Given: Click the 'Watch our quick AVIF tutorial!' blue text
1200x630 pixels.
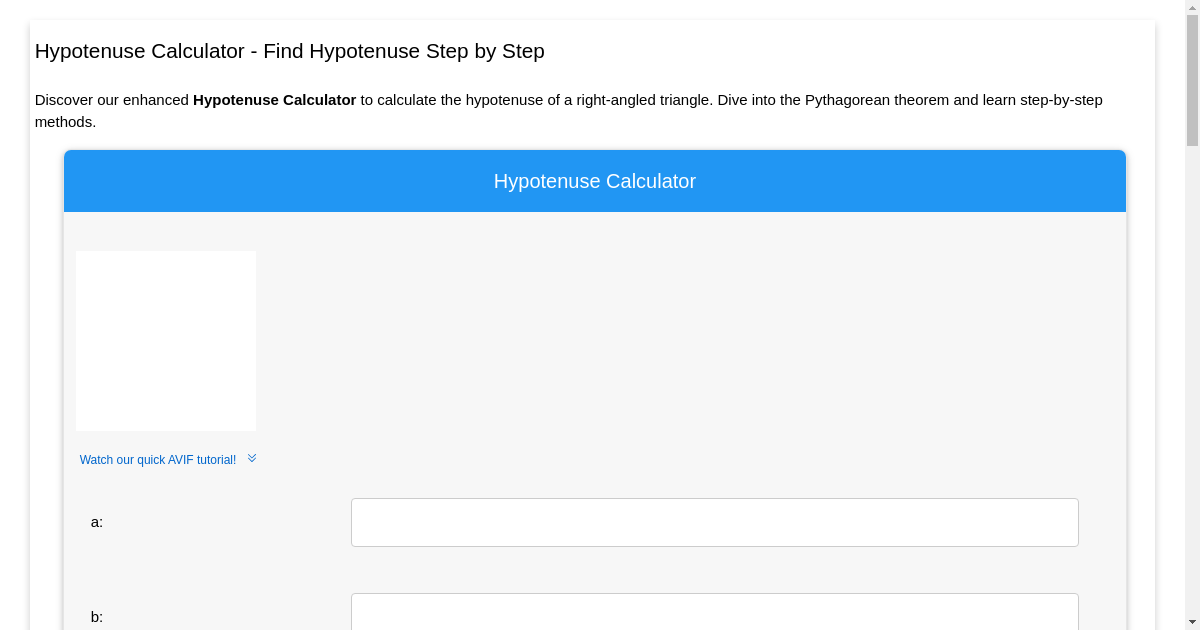Looking at the screenshot, I should coord(158,460).
